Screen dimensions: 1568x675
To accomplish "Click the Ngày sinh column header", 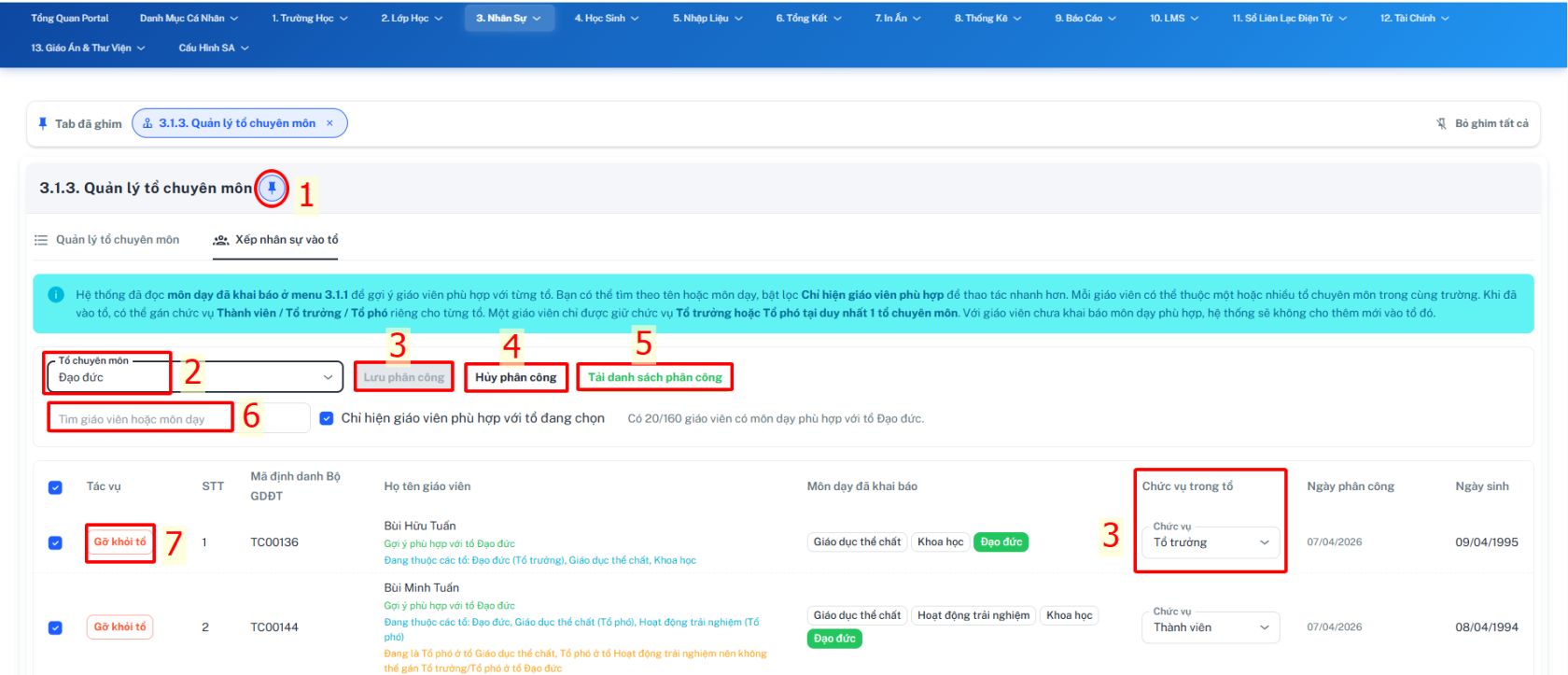I will [x=1482, y=486].
